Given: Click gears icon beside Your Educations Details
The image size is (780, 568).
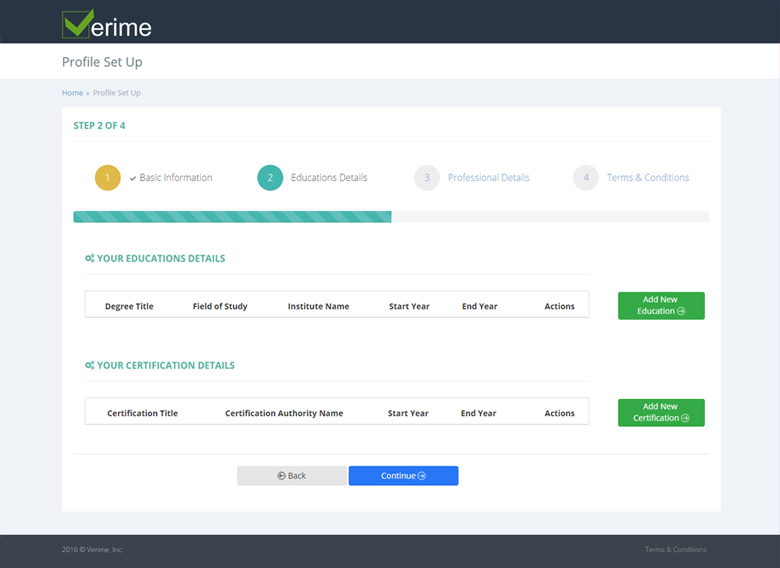Looking at the screenshot, I should (x=90, y=259).
